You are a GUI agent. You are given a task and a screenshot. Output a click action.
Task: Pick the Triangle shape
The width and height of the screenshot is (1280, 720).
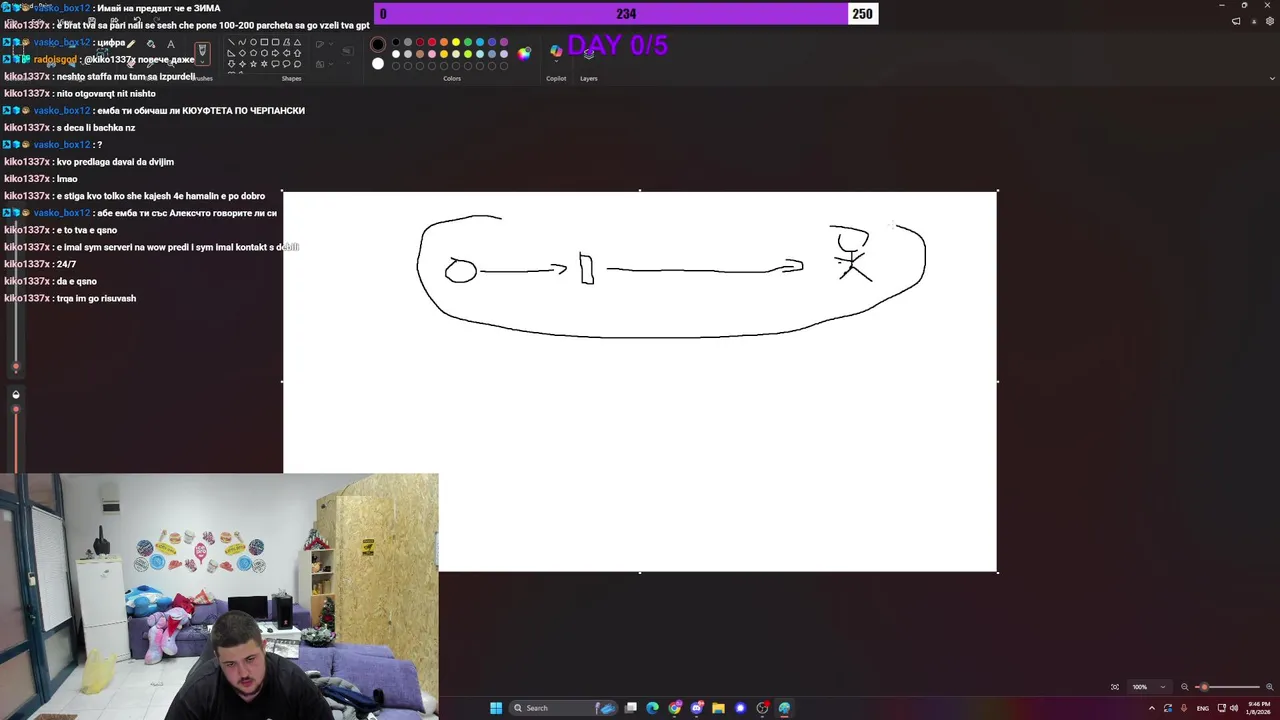(297, 42)
